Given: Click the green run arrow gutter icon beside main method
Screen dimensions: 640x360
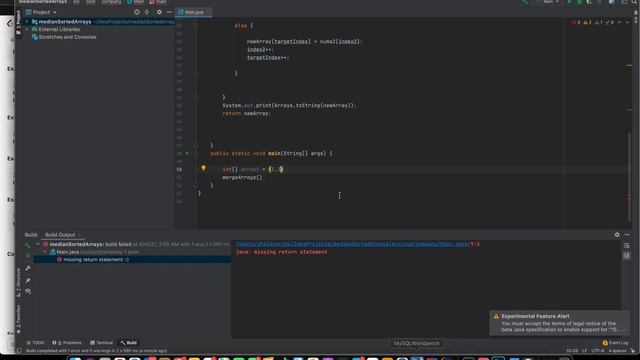Looking at the screenshot, I should (187, 153).
